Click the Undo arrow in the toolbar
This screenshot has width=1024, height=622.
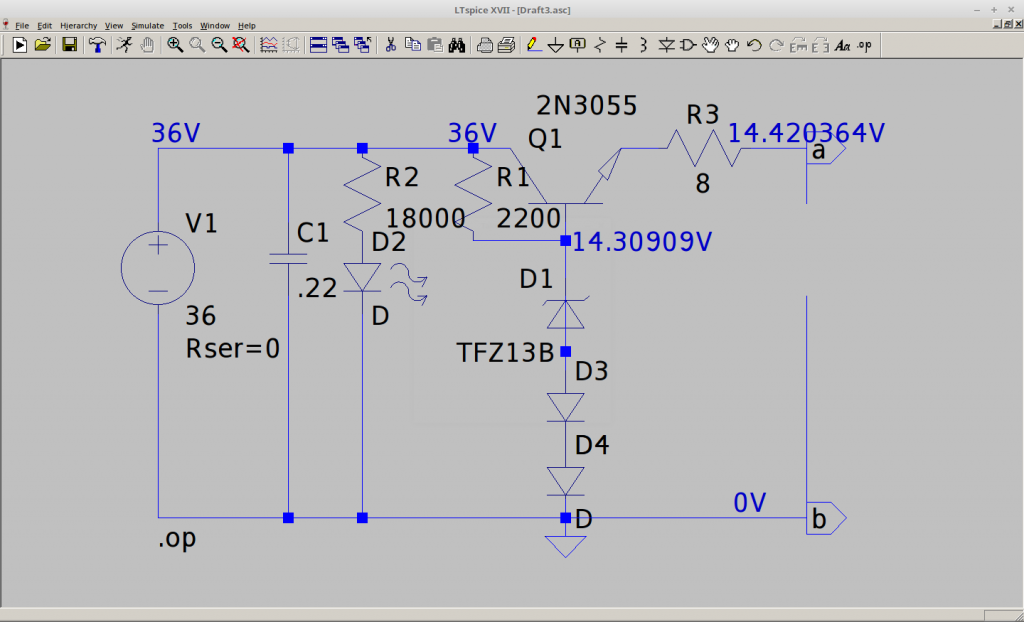tap(754, 44)
